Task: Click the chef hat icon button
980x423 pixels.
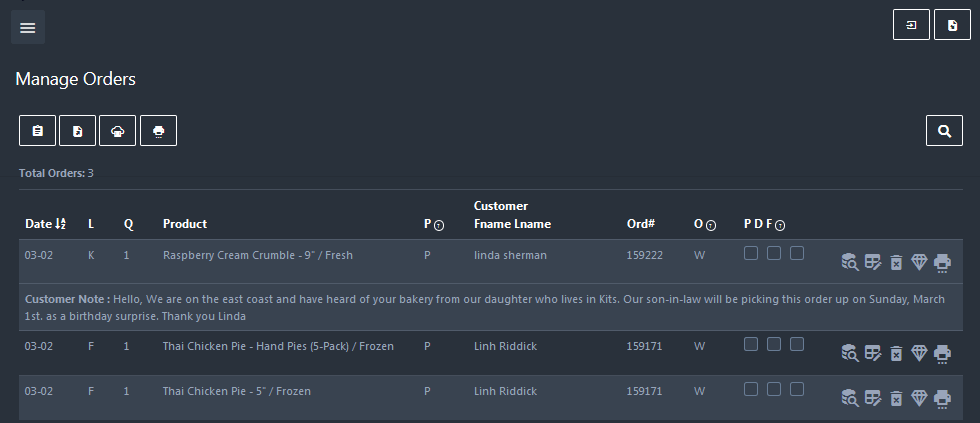Action: [118, 131]
